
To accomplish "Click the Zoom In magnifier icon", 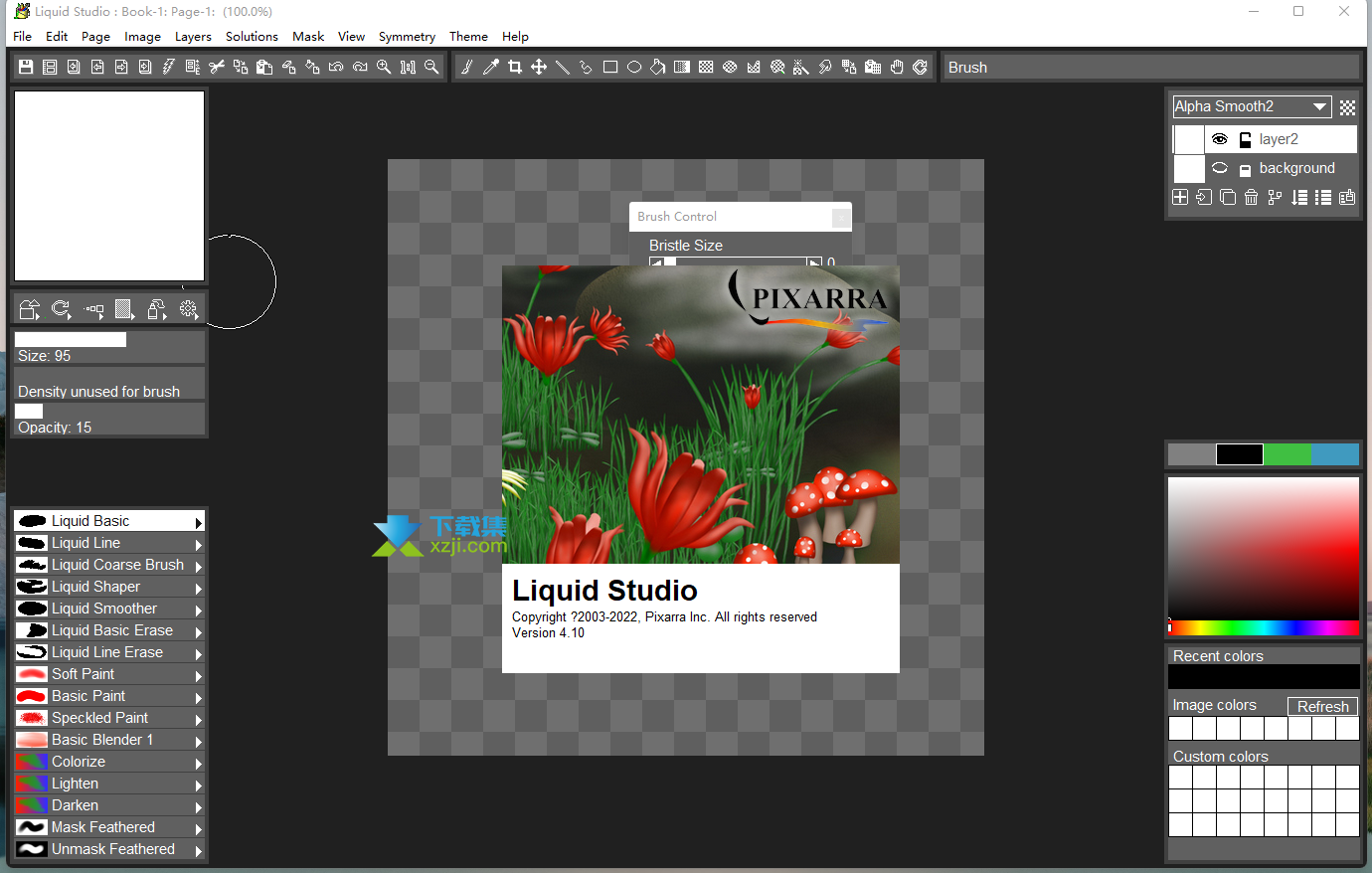I will [384, 67].
